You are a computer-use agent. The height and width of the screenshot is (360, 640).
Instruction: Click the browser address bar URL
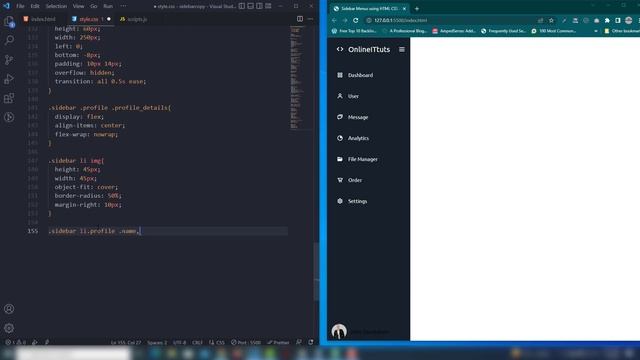[400, 20]
